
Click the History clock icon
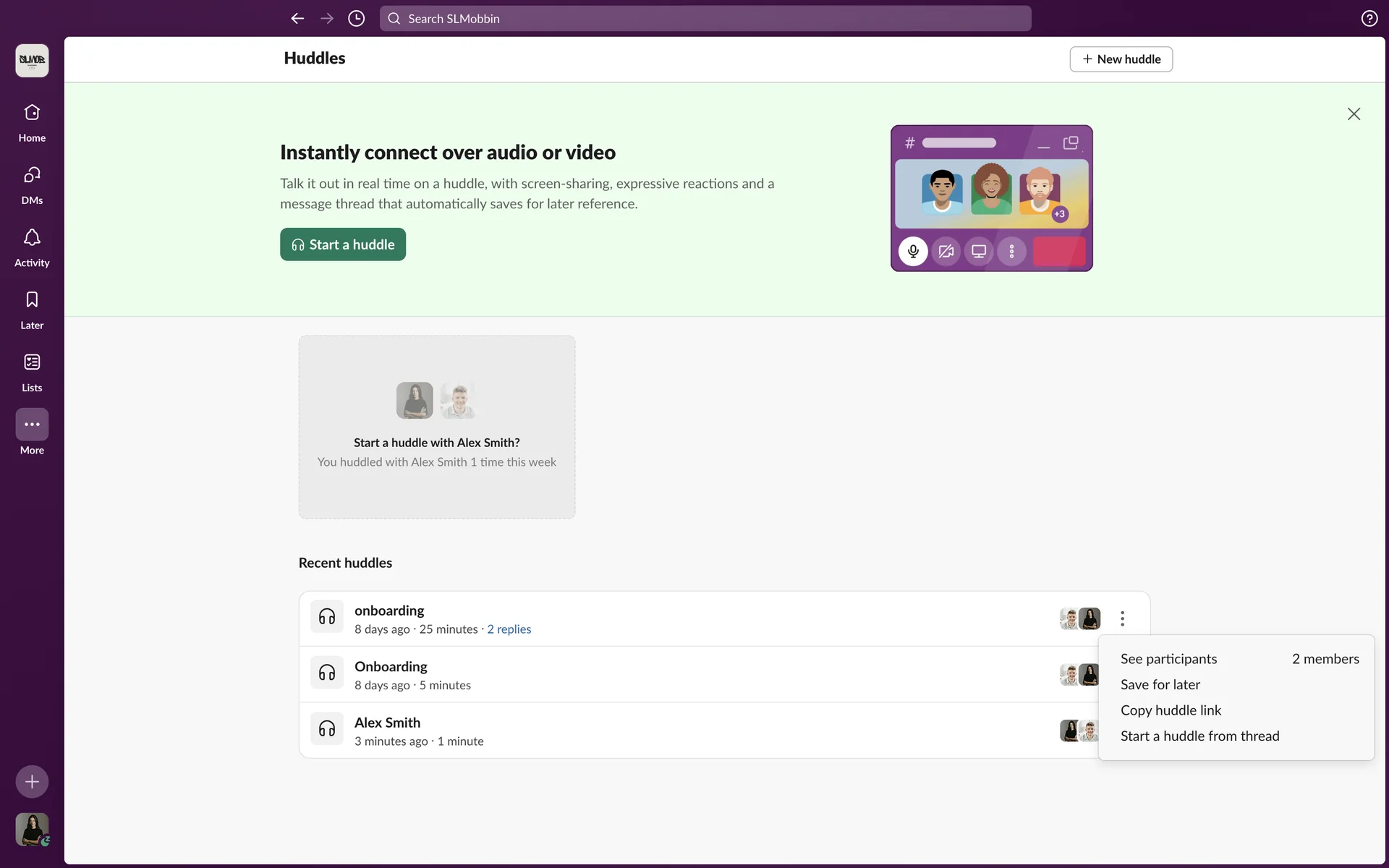[x=356, y=19]
